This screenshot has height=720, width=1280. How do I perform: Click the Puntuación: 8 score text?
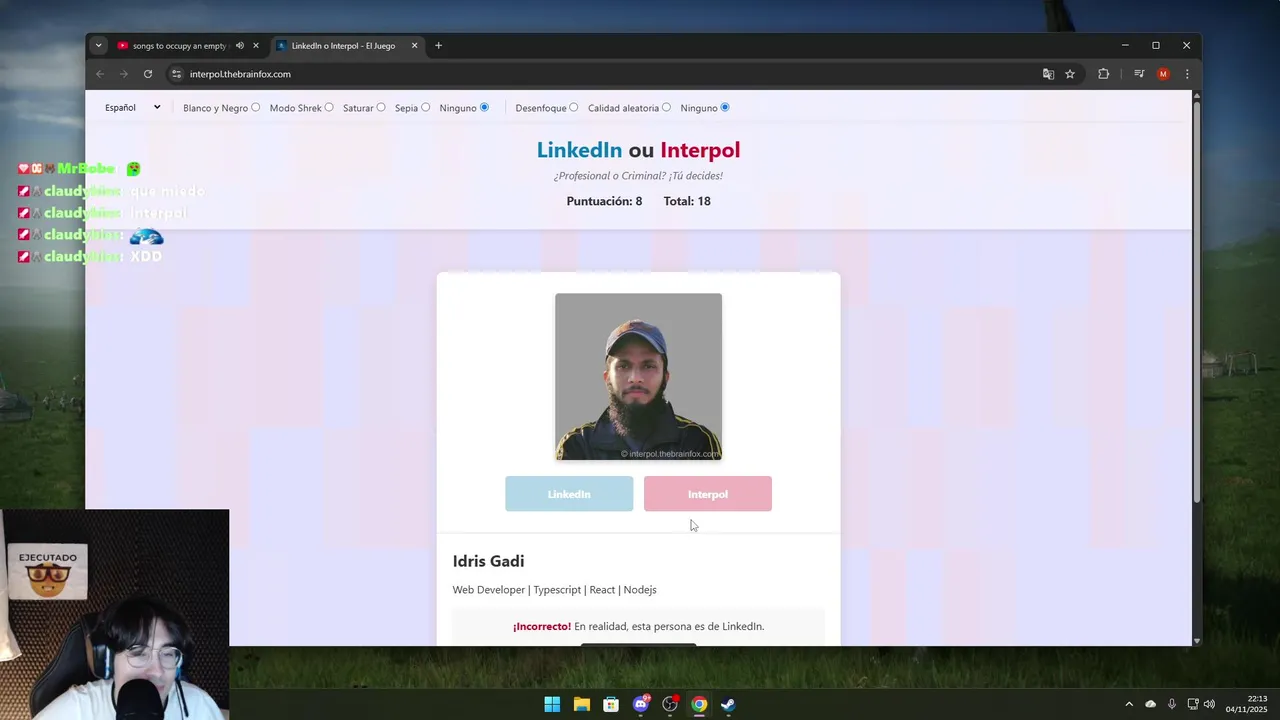coord(604,201)
